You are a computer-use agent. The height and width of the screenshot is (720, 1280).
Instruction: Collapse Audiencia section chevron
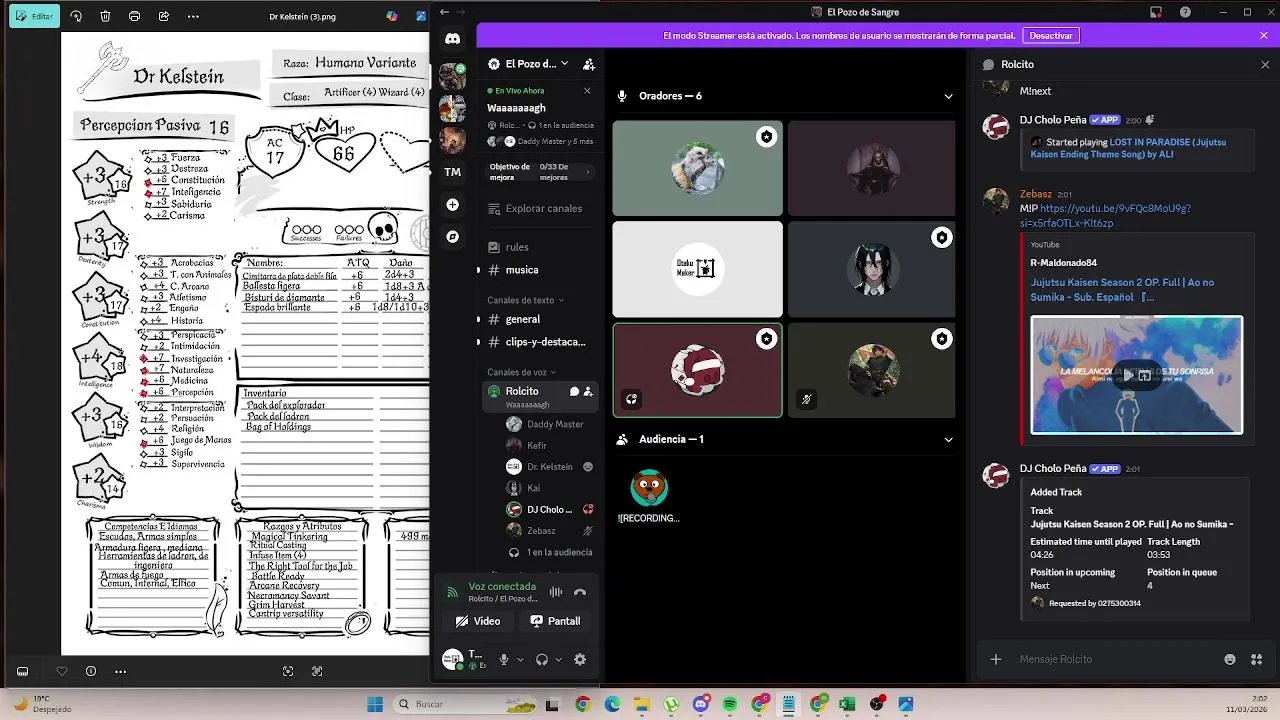(x=948, y=439)
